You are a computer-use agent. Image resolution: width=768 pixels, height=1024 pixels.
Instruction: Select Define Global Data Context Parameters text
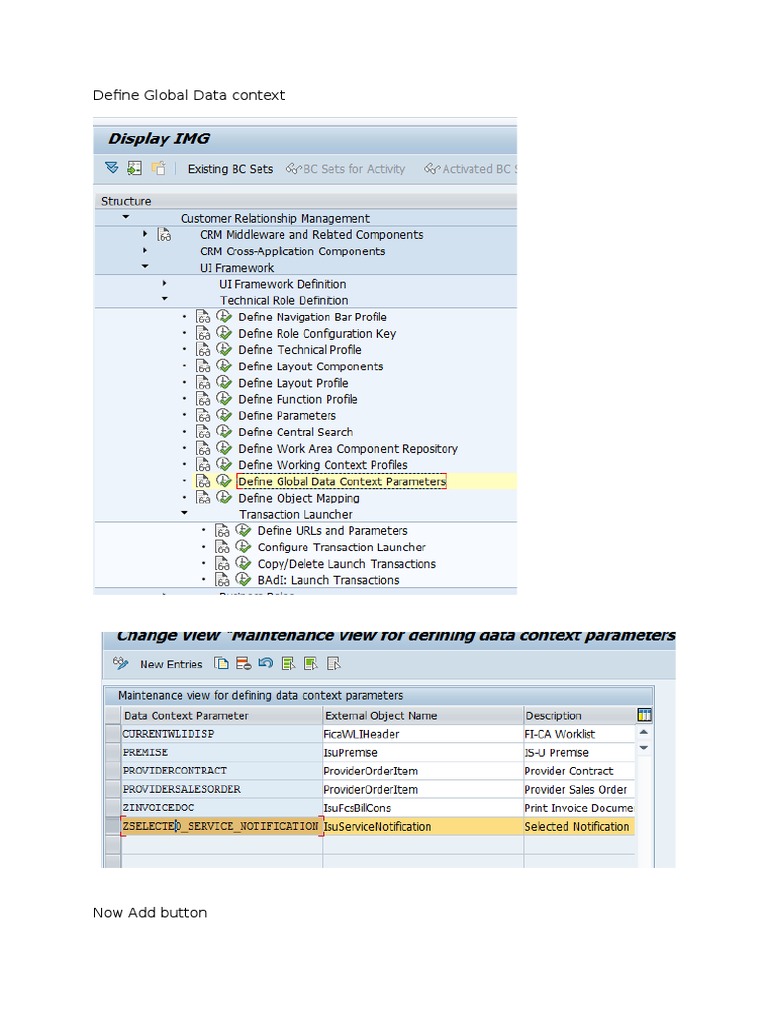[342, 481]
